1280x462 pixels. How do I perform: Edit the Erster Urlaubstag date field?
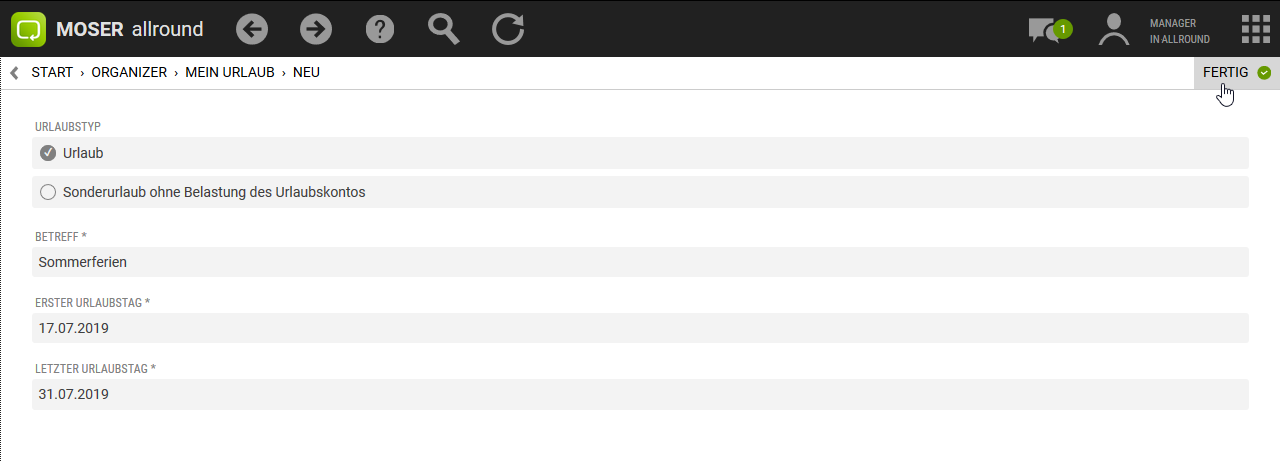coord(640,328)
